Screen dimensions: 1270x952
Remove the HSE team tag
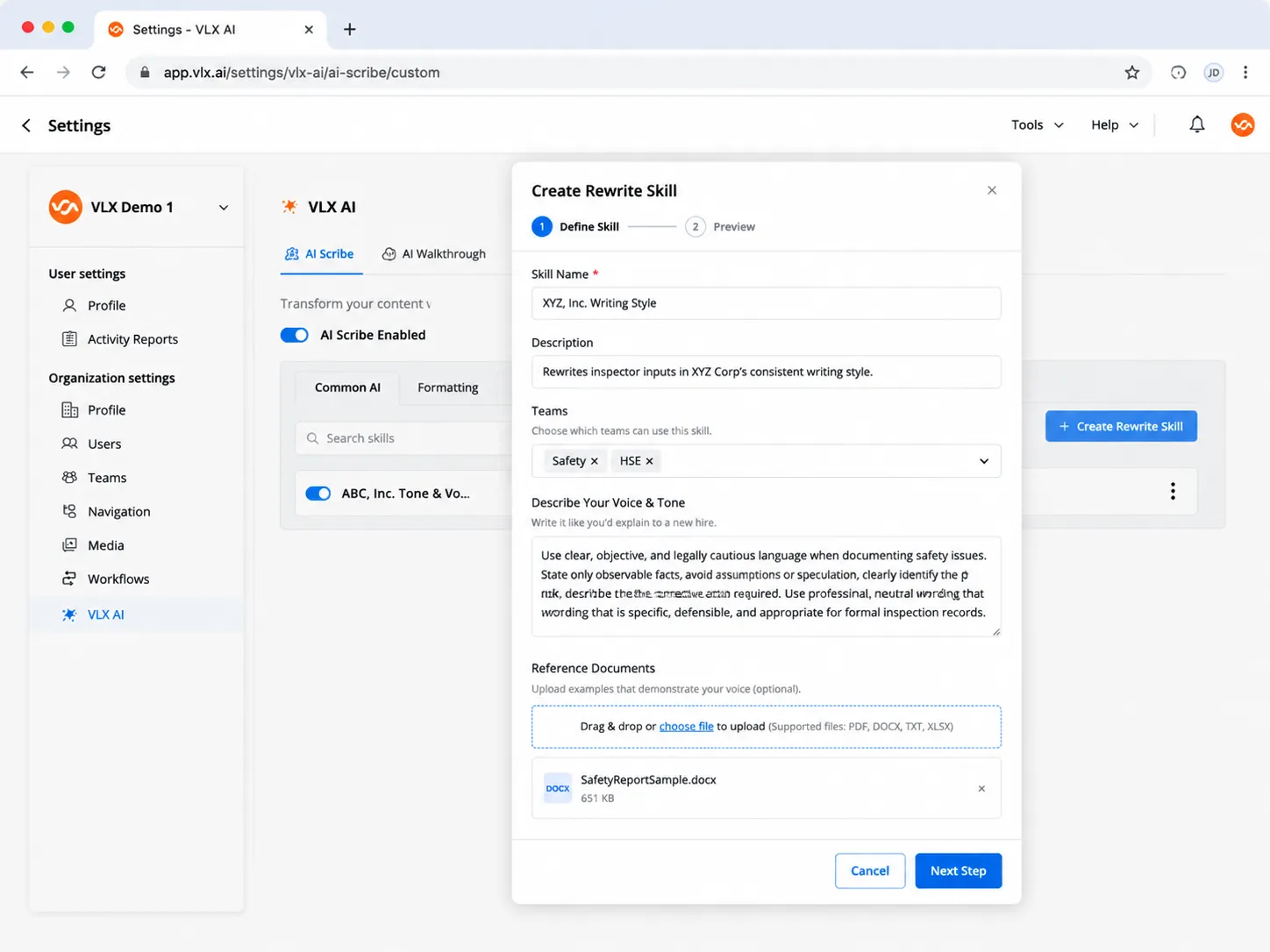coord(649,461)
